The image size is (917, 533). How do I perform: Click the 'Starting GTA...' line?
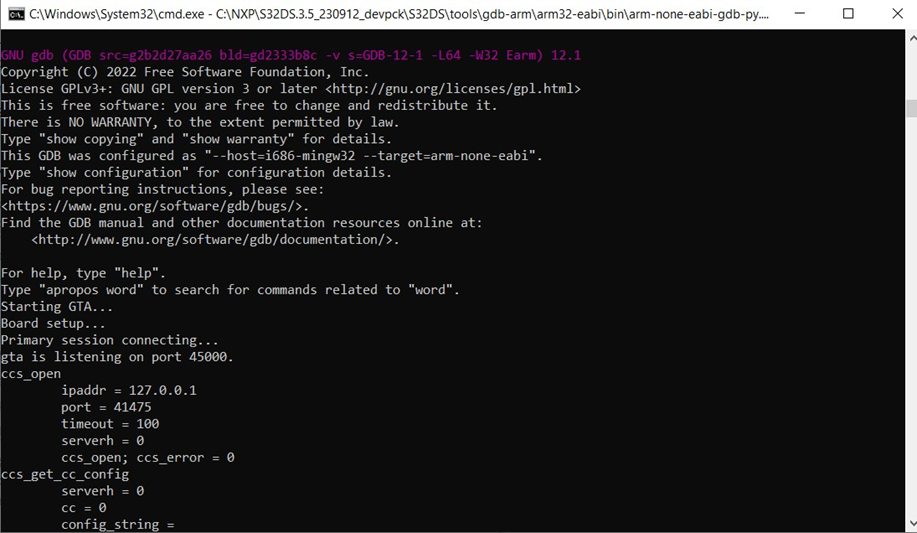59,307
